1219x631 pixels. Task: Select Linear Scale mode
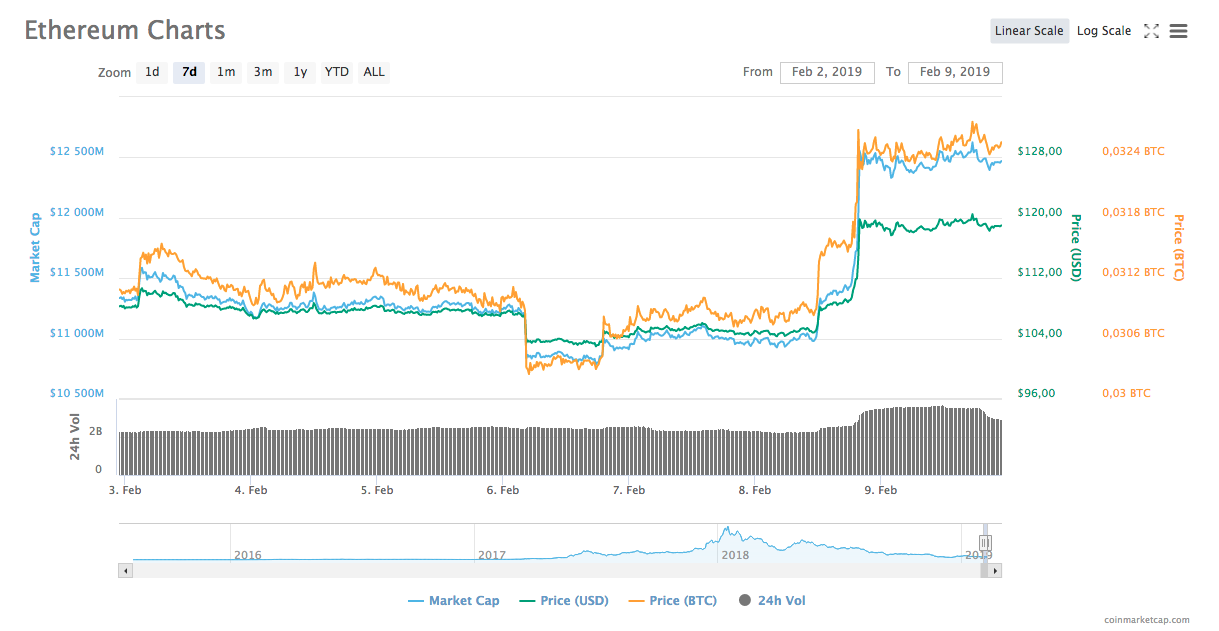tap(1029, 30)
